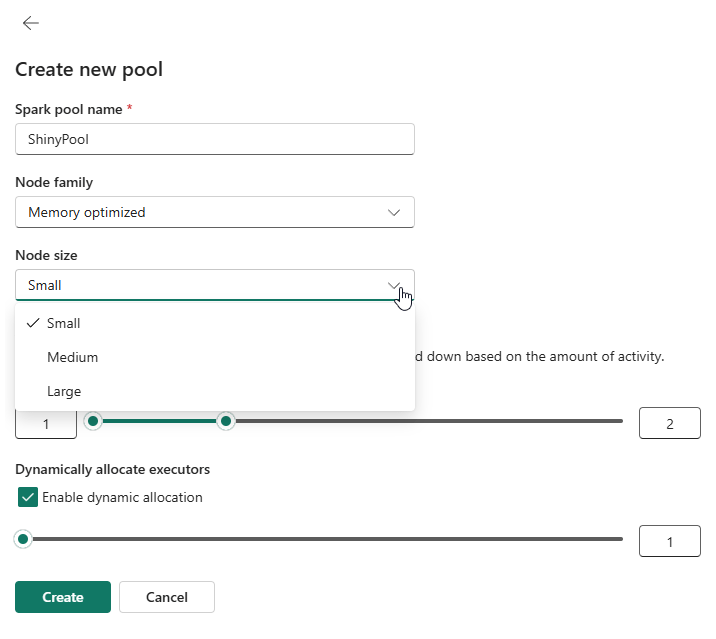716x639 pixels.
Task: Click the Spark pool name text field
Action: tap(214, 140)
